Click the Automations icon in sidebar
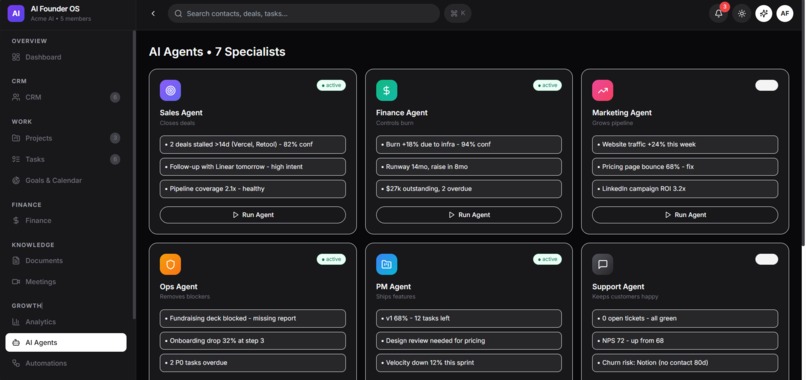Screen dimensions: 806x380 pos(16,363)
